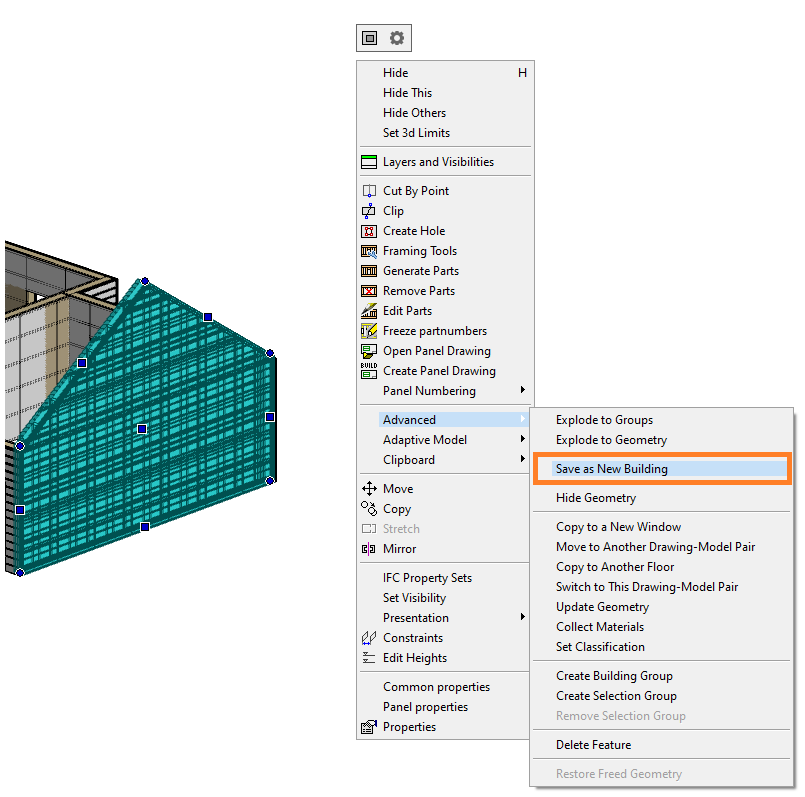Choose Explode to Groups
The width and height of the screenshot is (805, 797).
604,420
